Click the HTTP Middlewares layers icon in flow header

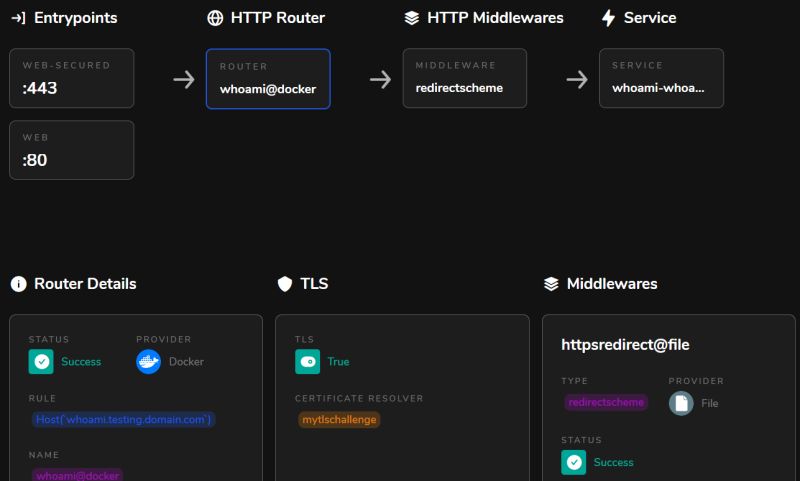pos(412,18)
